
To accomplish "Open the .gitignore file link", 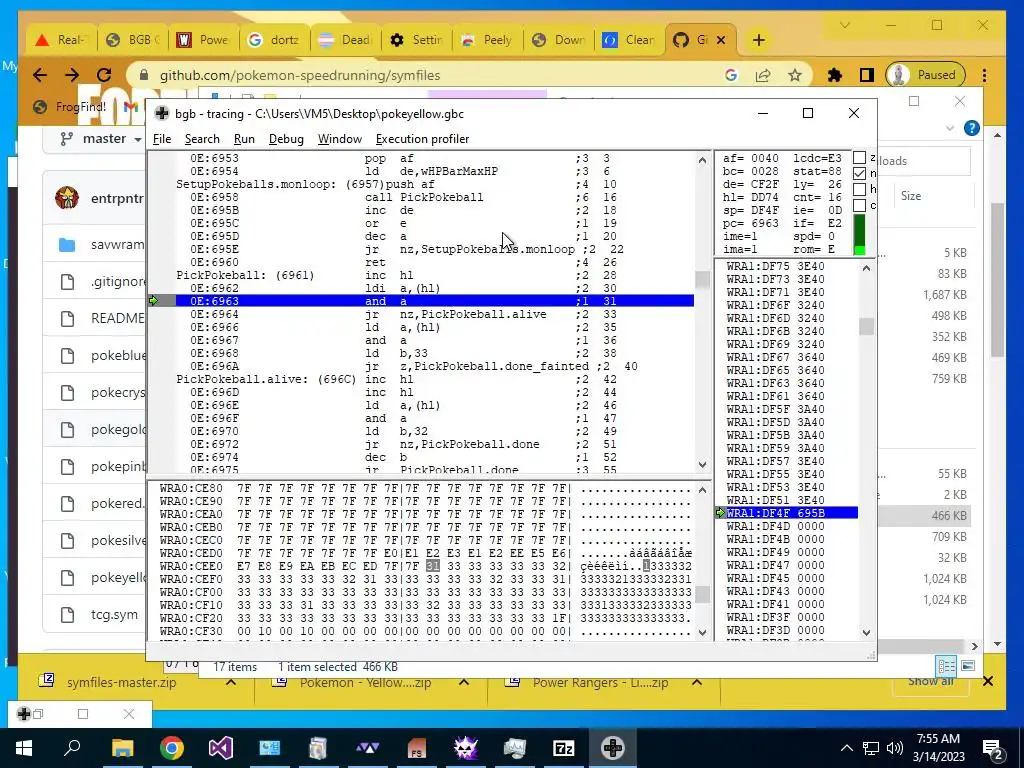I will pos(118,281).
